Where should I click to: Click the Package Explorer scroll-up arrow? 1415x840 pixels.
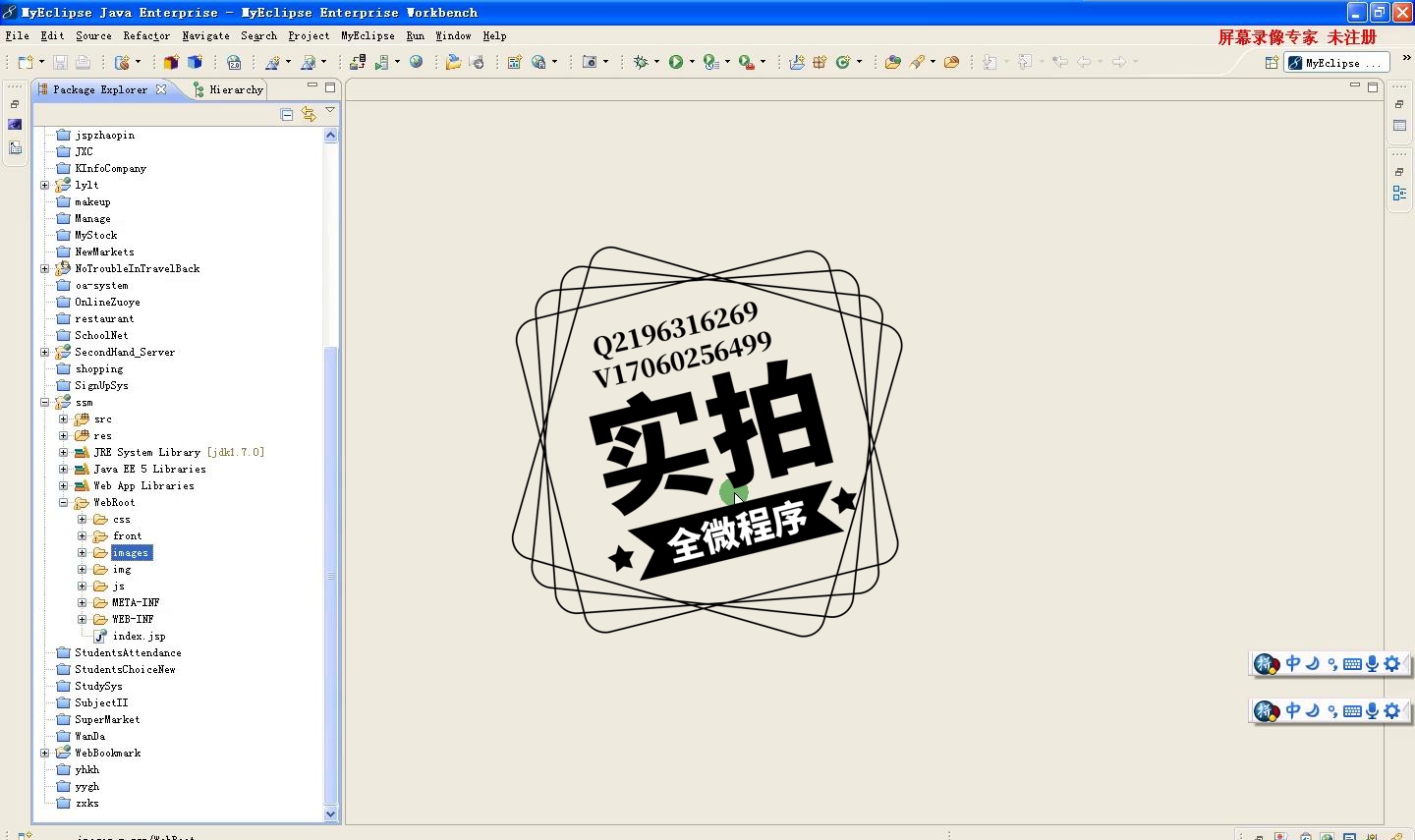(x=330, y=135)
